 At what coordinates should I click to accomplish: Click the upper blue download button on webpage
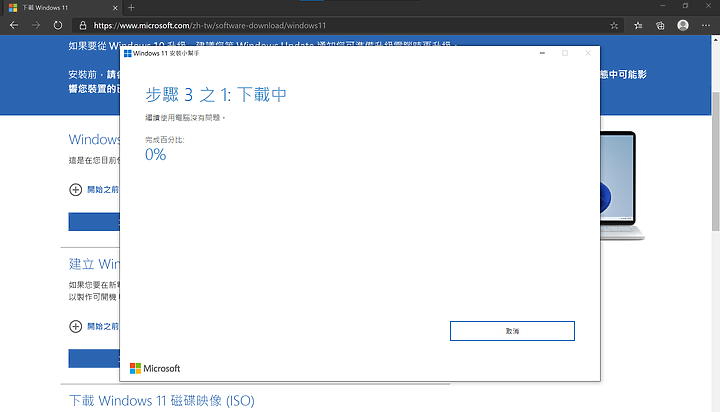[x=94, y=221]
